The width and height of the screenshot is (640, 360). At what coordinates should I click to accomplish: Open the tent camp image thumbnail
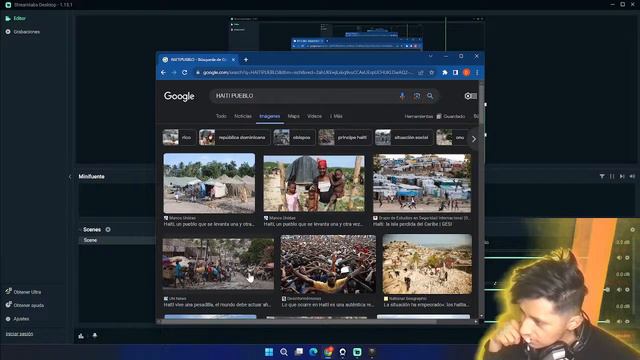click(209, 183)
